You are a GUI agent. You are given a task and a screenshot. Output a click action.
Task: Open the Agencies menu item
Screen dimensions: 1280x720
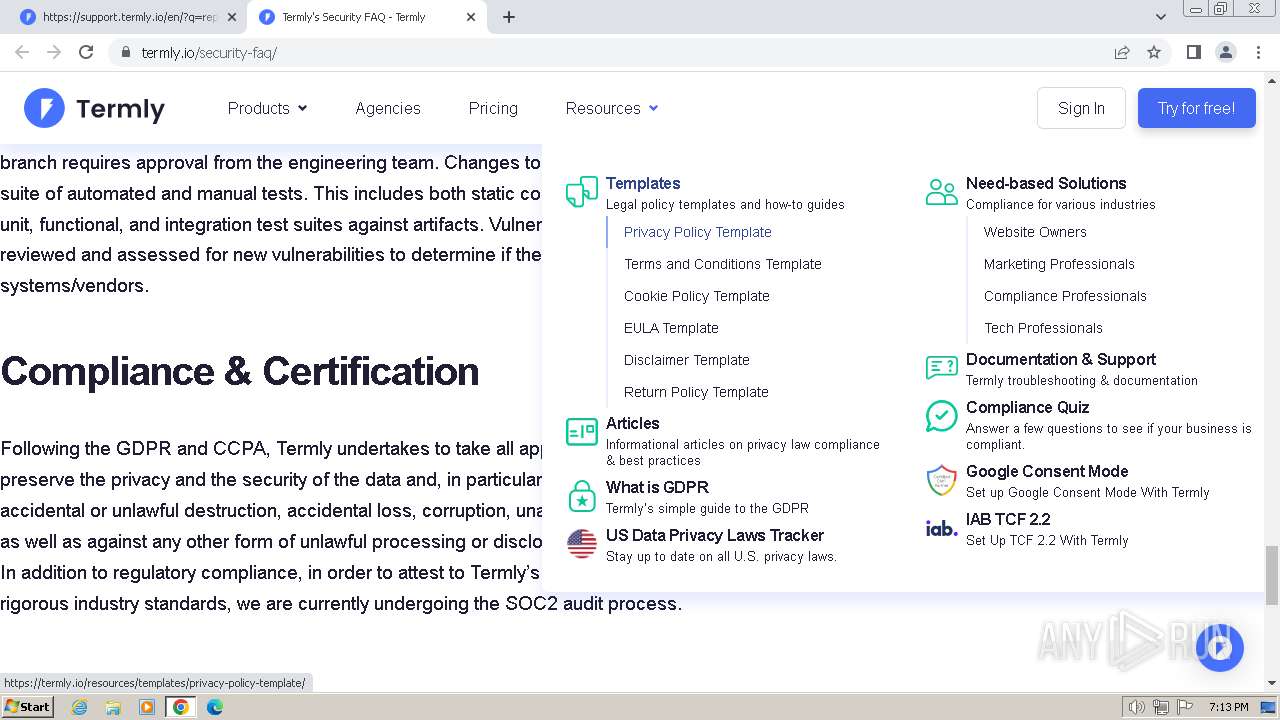tap(388, 108)
